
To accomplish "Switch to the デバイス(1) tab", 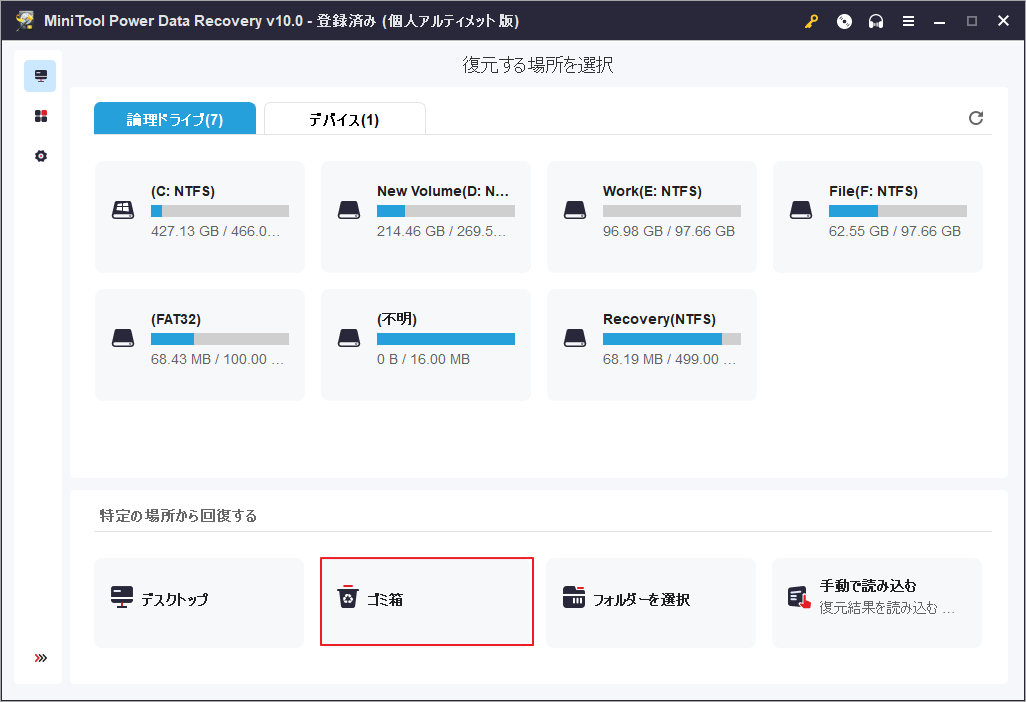I will [x=344, y=119].
